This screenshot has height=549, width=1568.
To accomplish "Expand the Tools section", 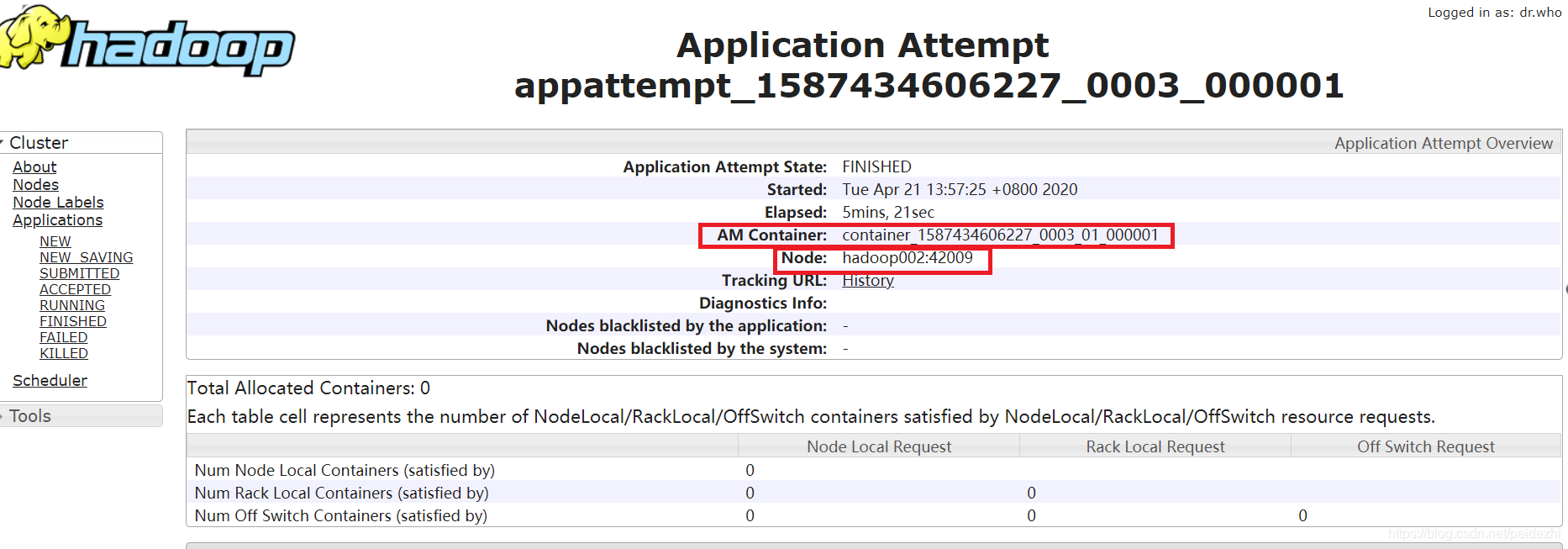I will click(x=81, y=416).
